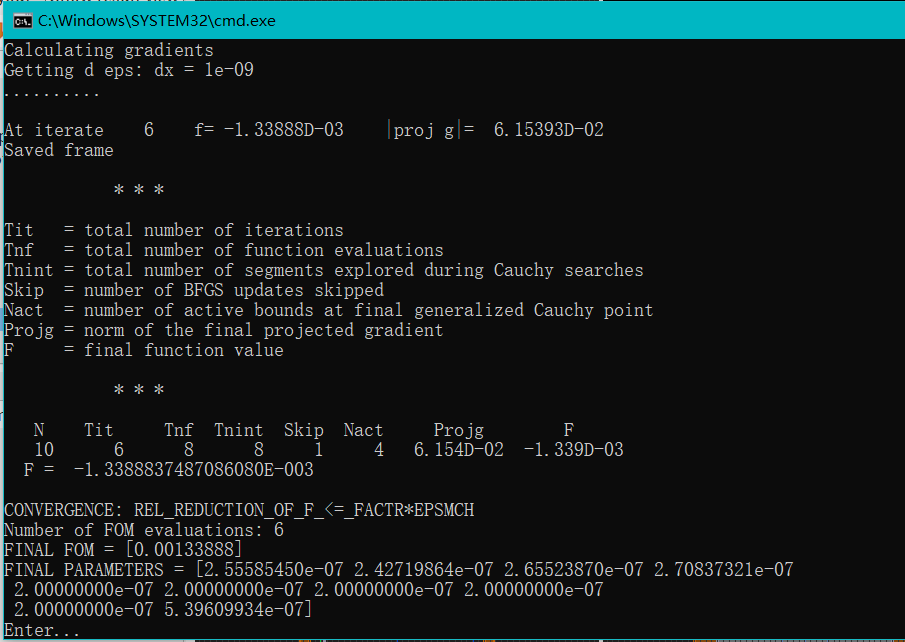Click the "Projg" column header in results table
The height and width of the screenshot is (642, 905).
pyautogui.click(x=458, y=430)
